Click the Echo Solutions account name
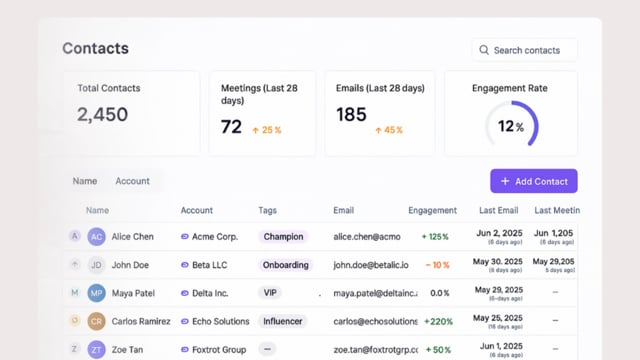The height and width of the screenshot is (360, 640). pos(220,321)
